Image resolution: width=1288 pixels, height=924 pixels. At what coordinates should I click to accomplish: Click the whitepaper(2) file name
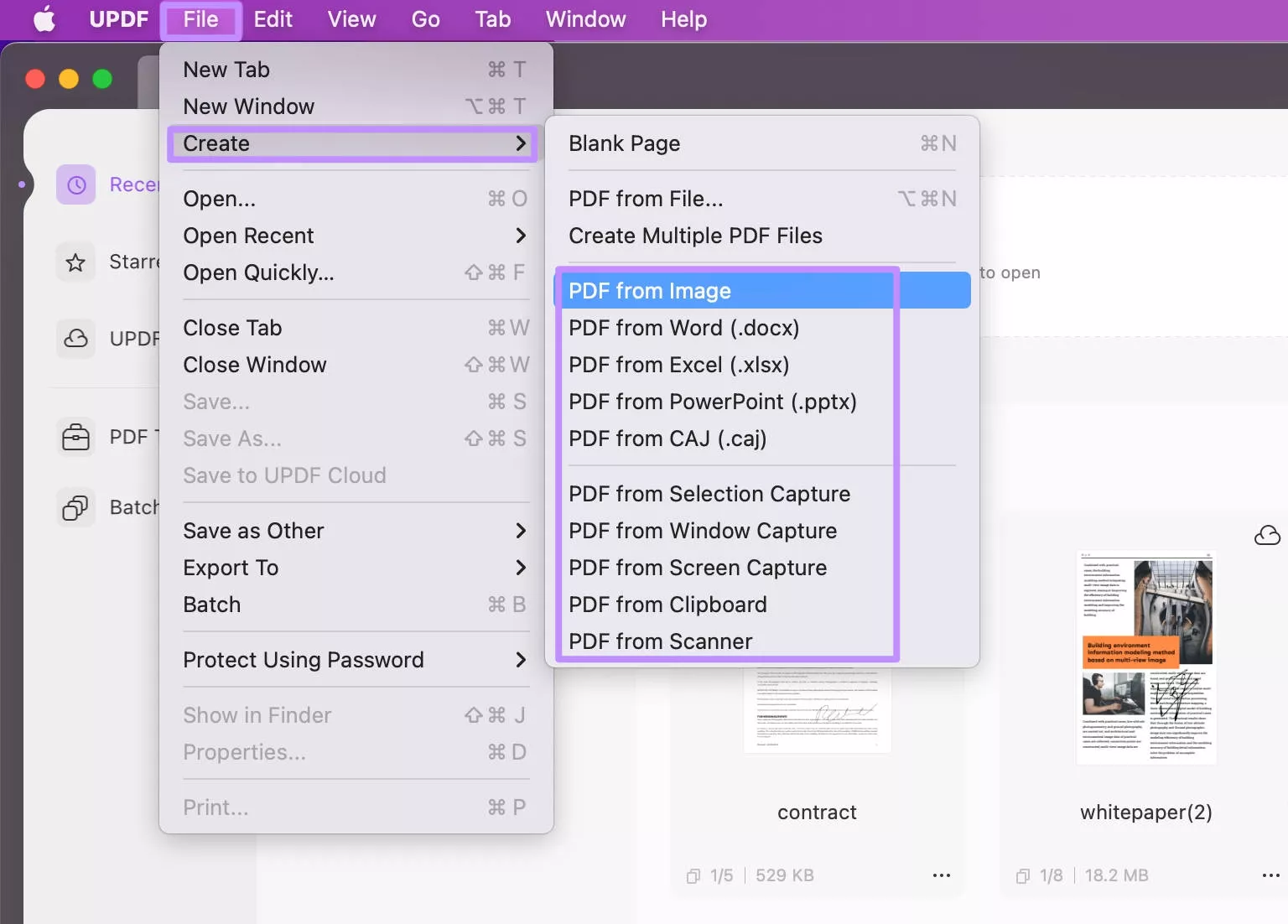1146,812
